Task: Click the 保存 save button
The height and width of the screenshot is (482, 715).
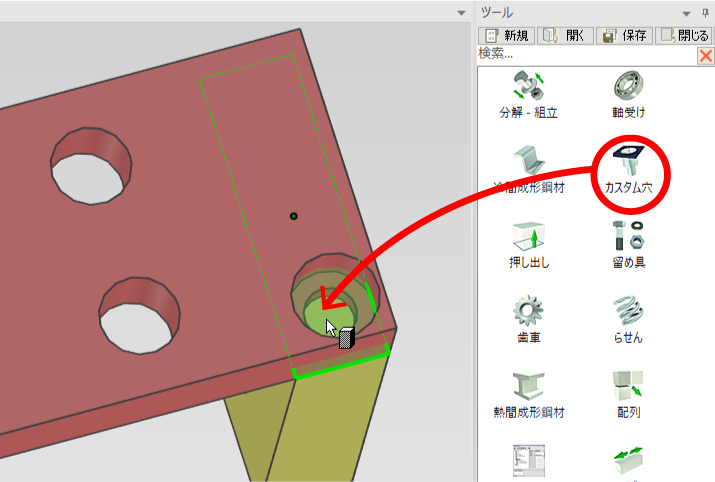Action: tap(623, 35)
